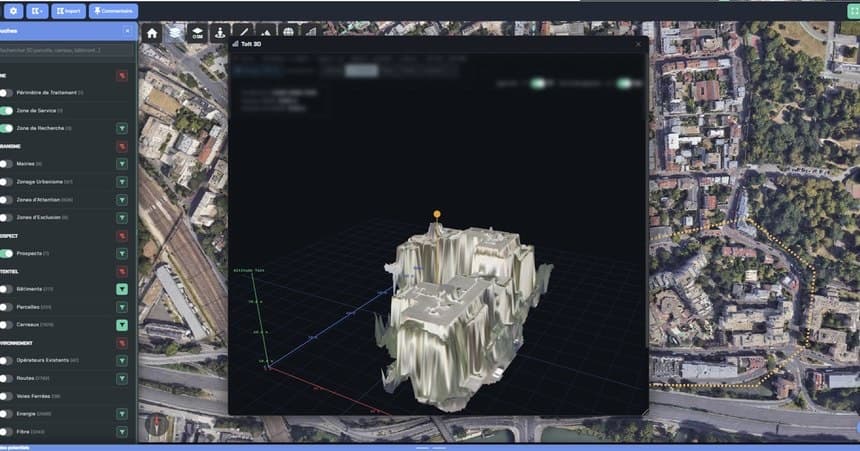The width and height of the screenshot is (860, 451).
Task: Open the Commentaires button
Action: tap(113, 11)
